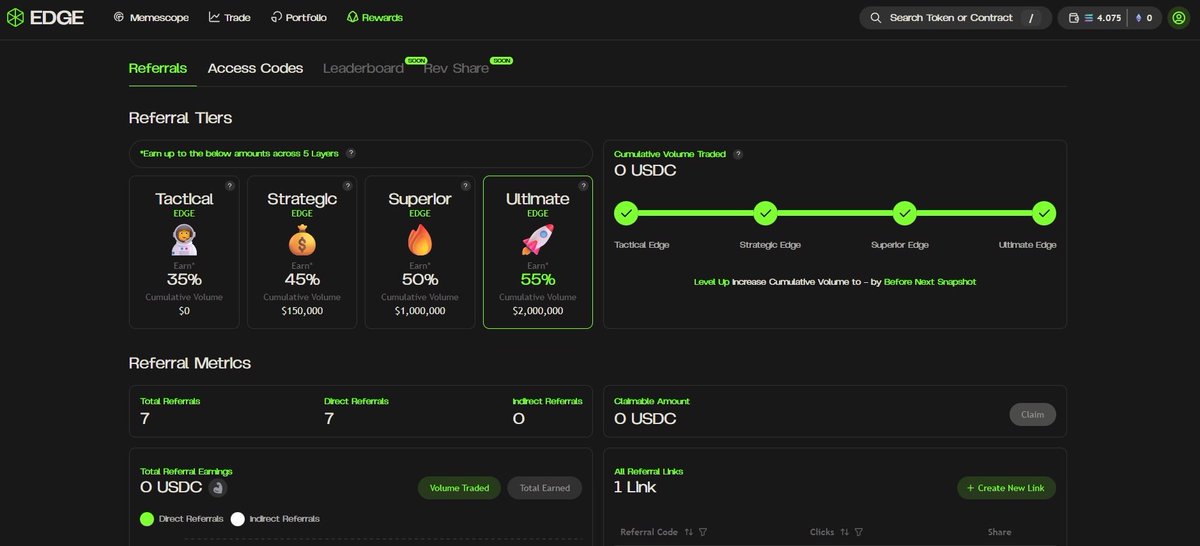Click the Before Next Snapshot text
The width and height of the screenshot is (1200, 546).
click(930, 282)
